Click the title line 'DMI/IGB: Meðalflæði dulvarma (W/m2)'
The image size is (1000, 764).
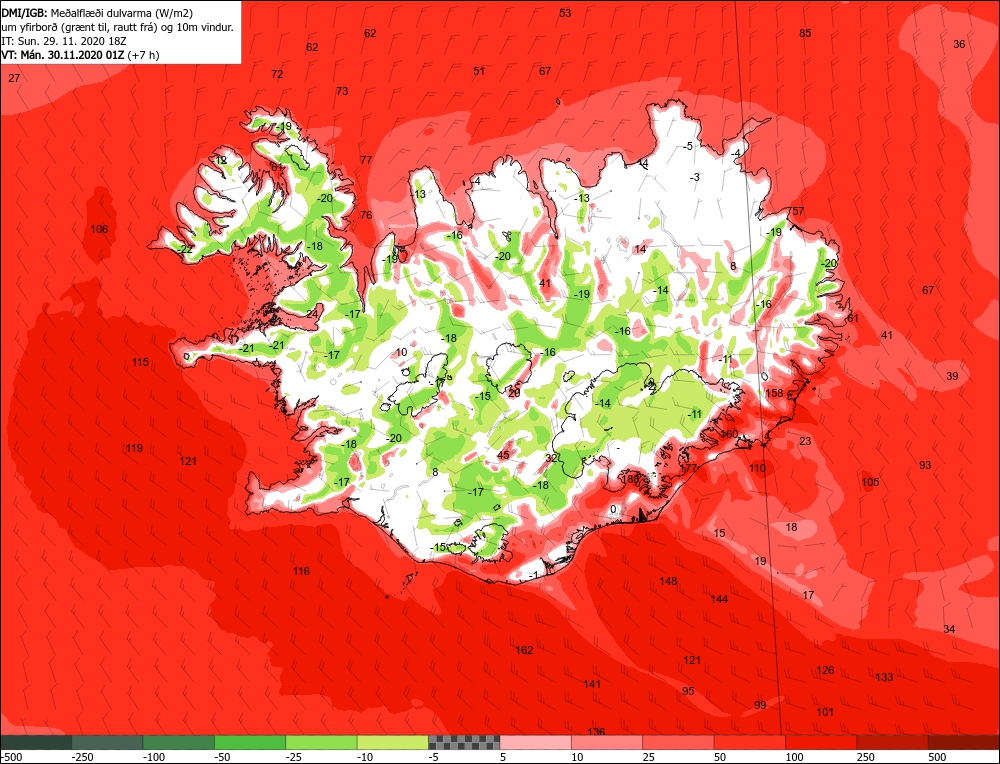click(97, 12)
